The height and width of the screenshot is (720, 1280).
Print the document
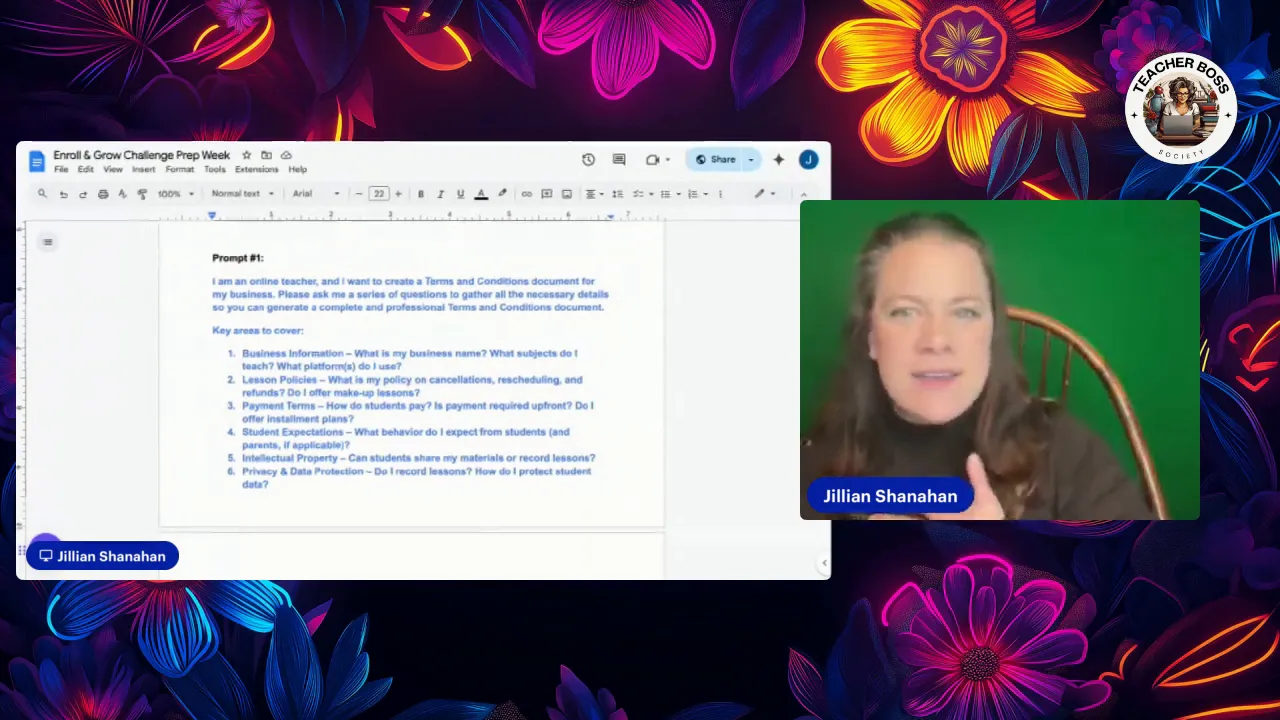[x=103, y=194]
